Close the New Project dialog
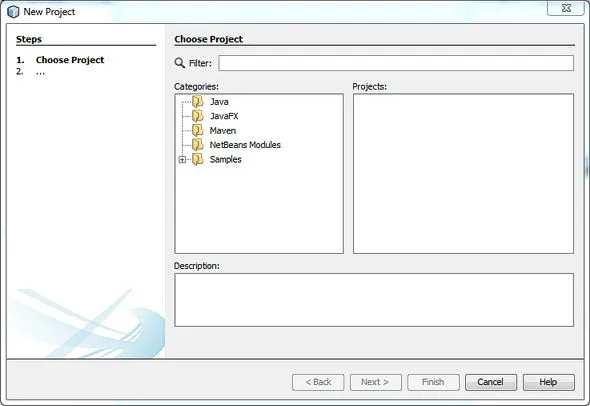 tap(566, 8)
